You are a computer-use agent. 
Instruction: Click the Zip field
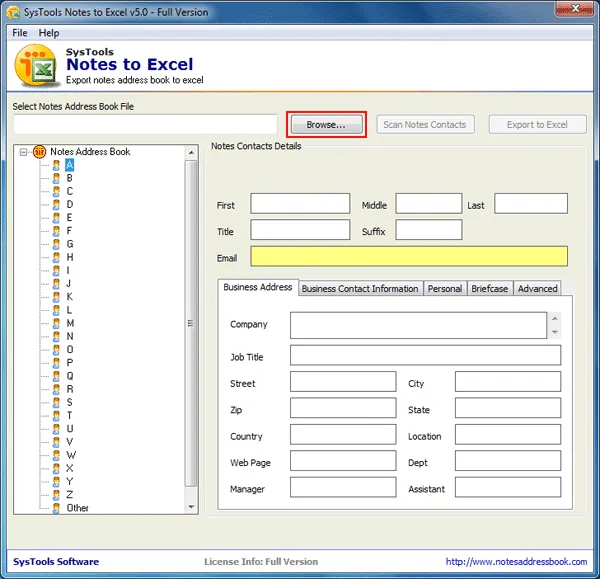[343, 408]
